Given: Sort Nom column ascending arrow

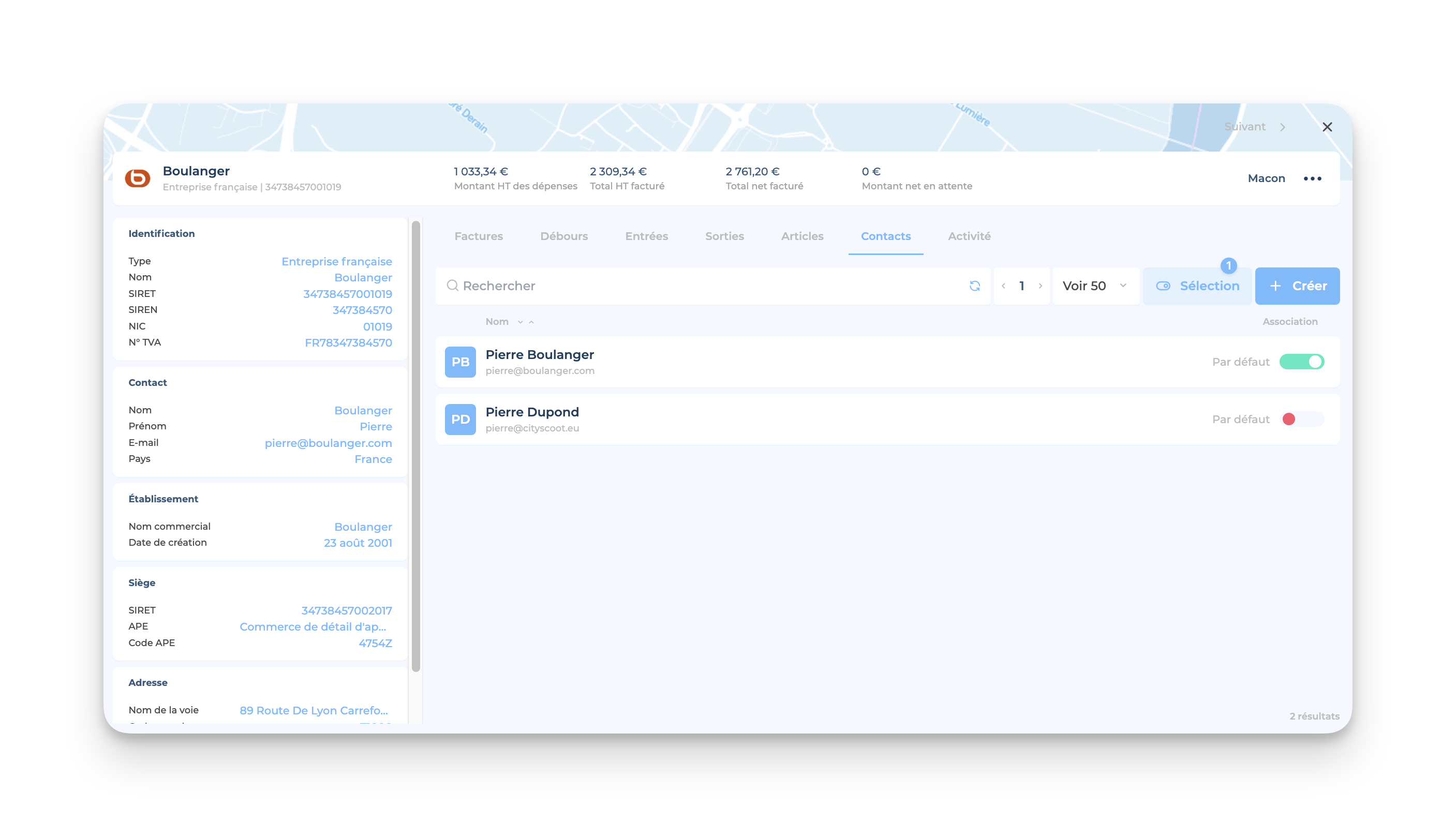Looking at the screenshot, I should (x=532, y=322).
